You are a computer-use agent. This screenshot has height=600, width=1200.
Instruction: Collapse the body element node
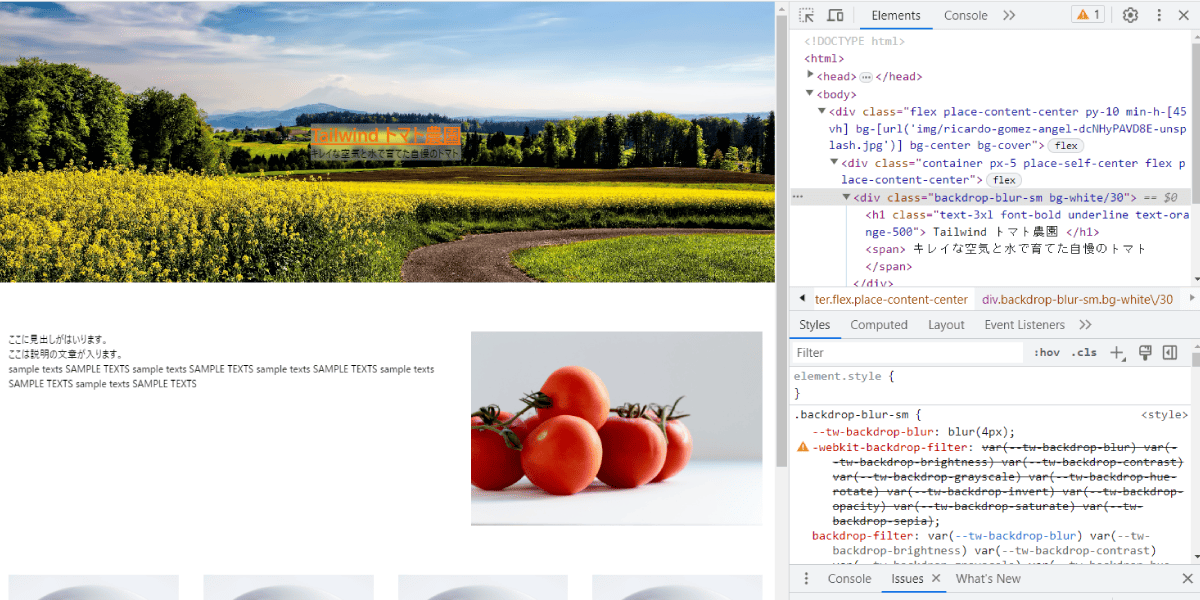pyautogui.click(x=811, y=94)
